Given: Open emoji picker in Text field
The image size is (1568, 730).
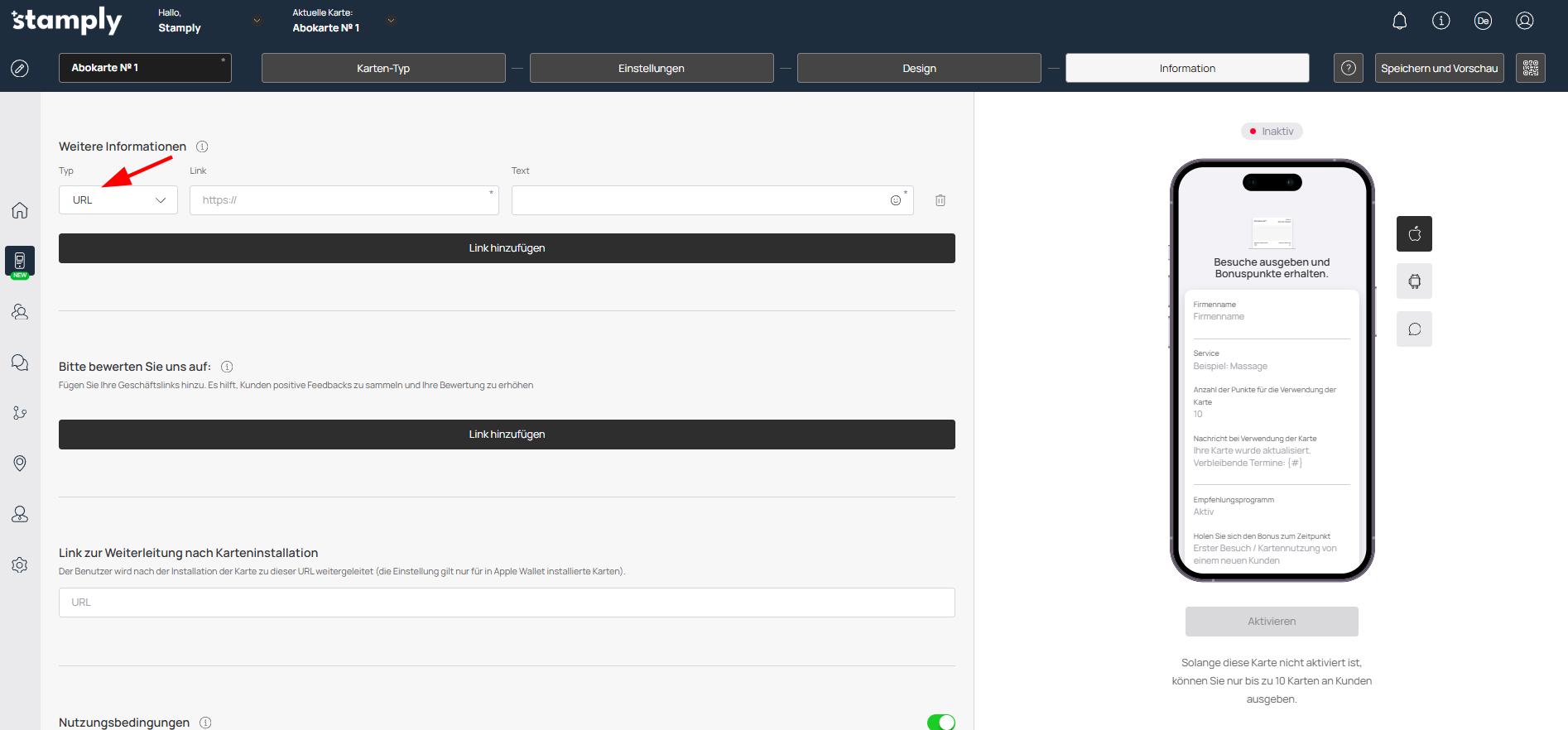Looking at the screenshot, I should pos(895,200).
